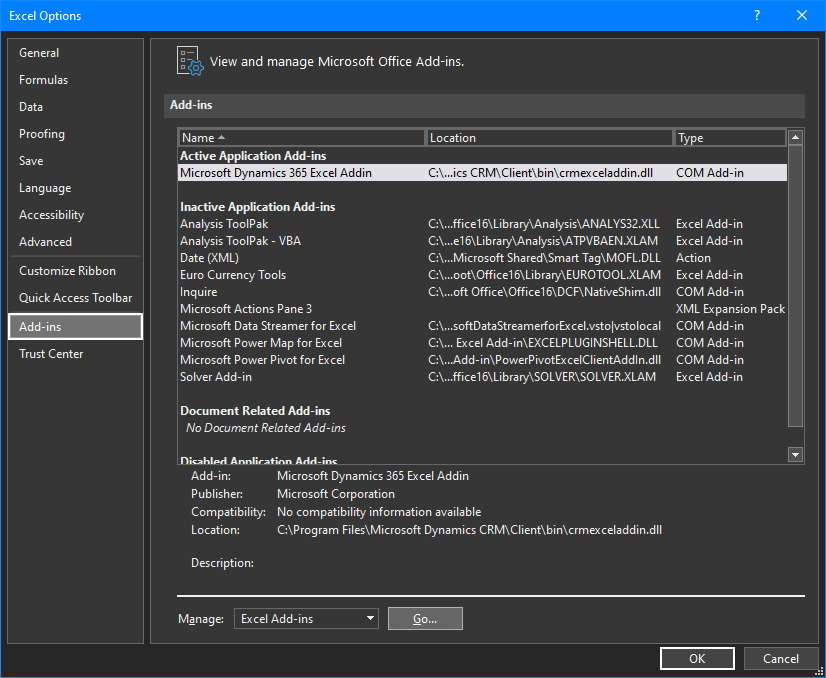Select the Add-ins category
This screenshot has width=826, height=678.
coord(75,327)
